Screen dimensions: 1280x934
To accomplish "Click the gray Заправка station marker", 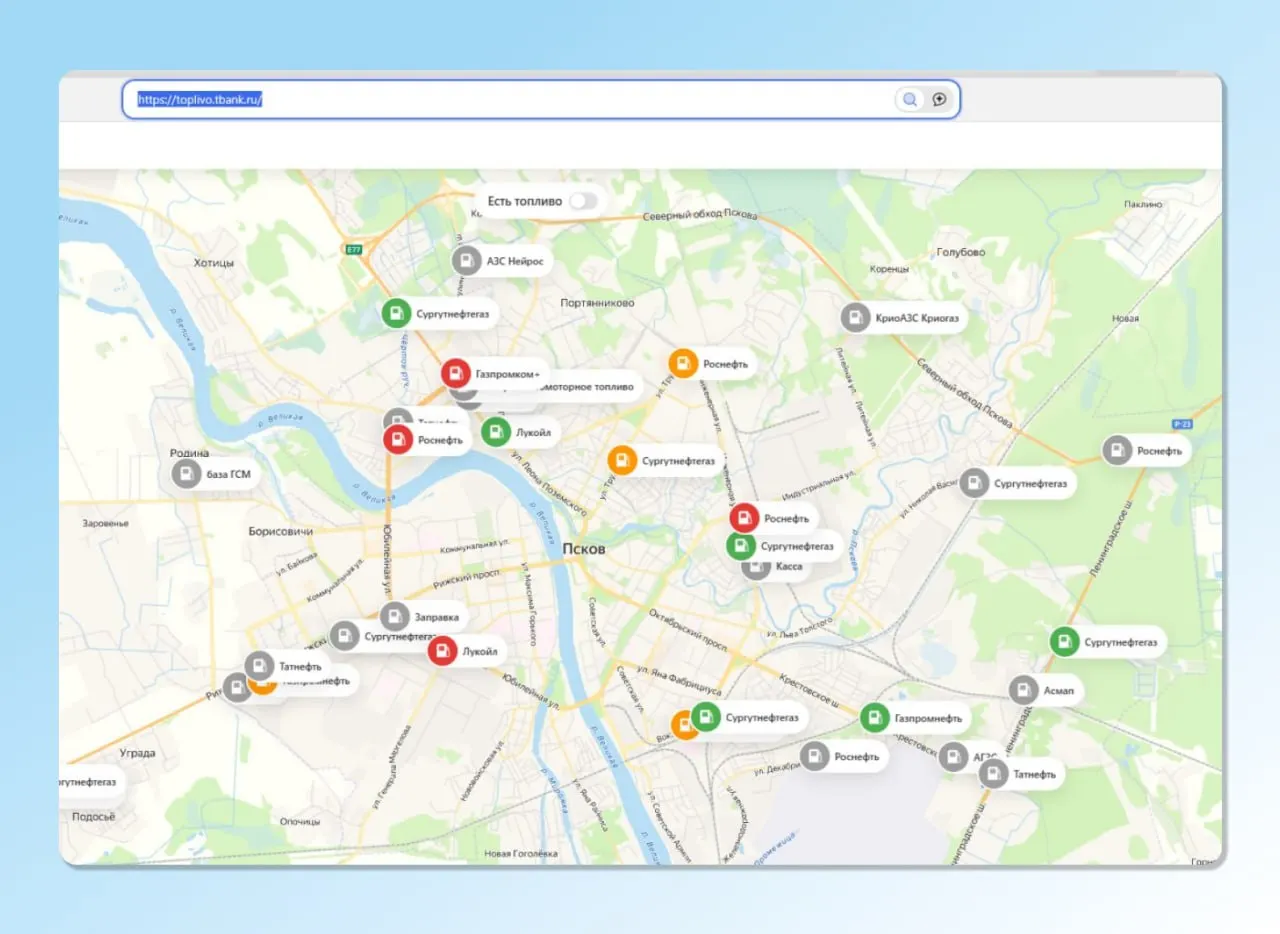I will (x=395, y=617).
